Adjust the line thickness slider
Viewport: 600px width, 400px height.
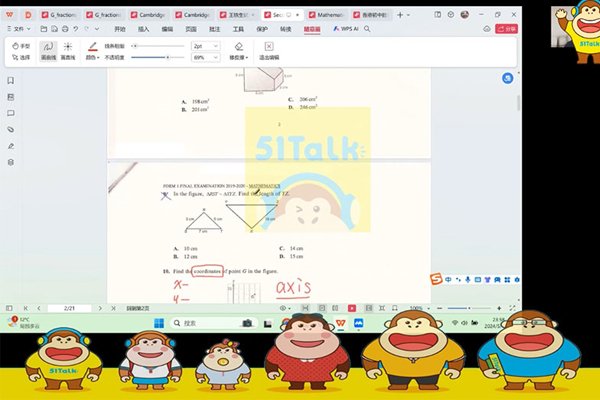(x=158, y=46)
